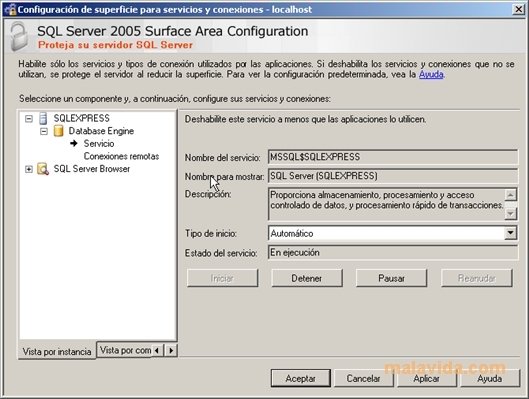Click description scrollbar up arrow
The width and height of the screenshot is (529, 399).
(510, 195)
